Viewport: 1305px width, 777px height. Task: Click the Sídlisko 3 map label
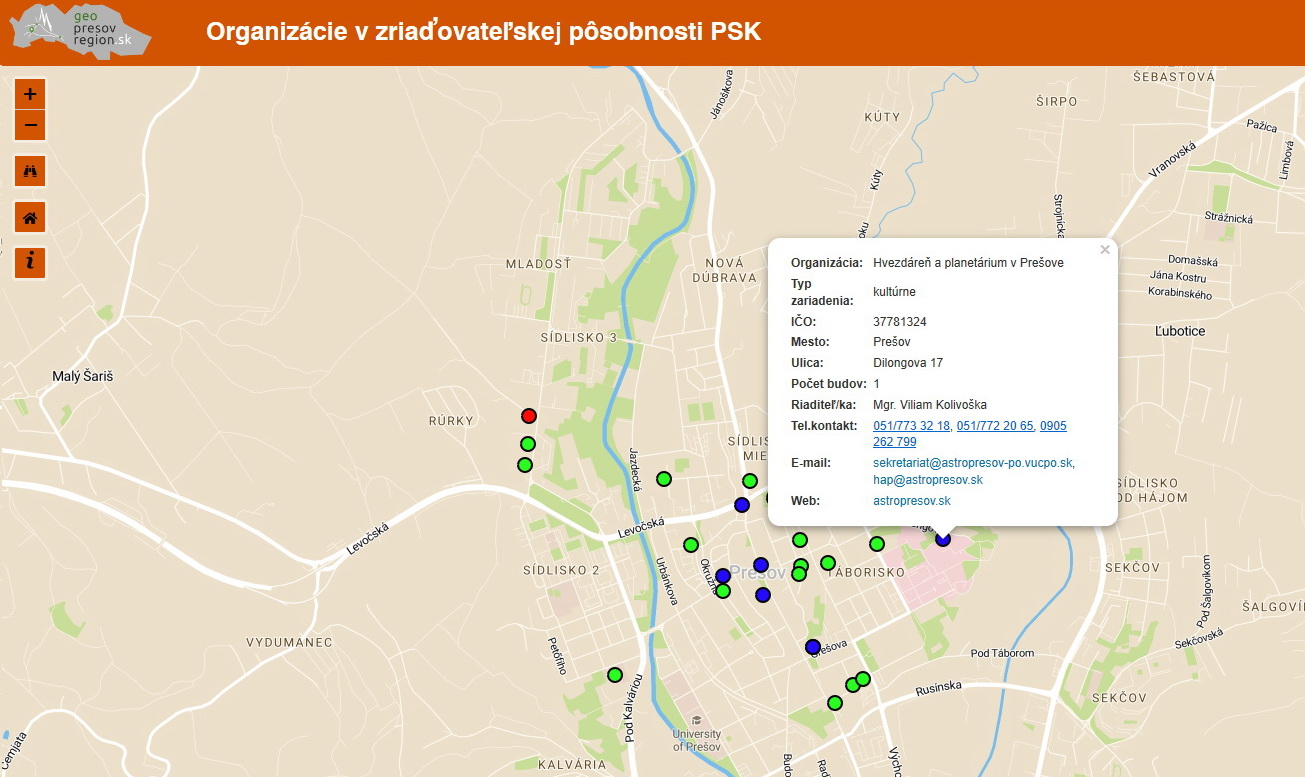578,338
